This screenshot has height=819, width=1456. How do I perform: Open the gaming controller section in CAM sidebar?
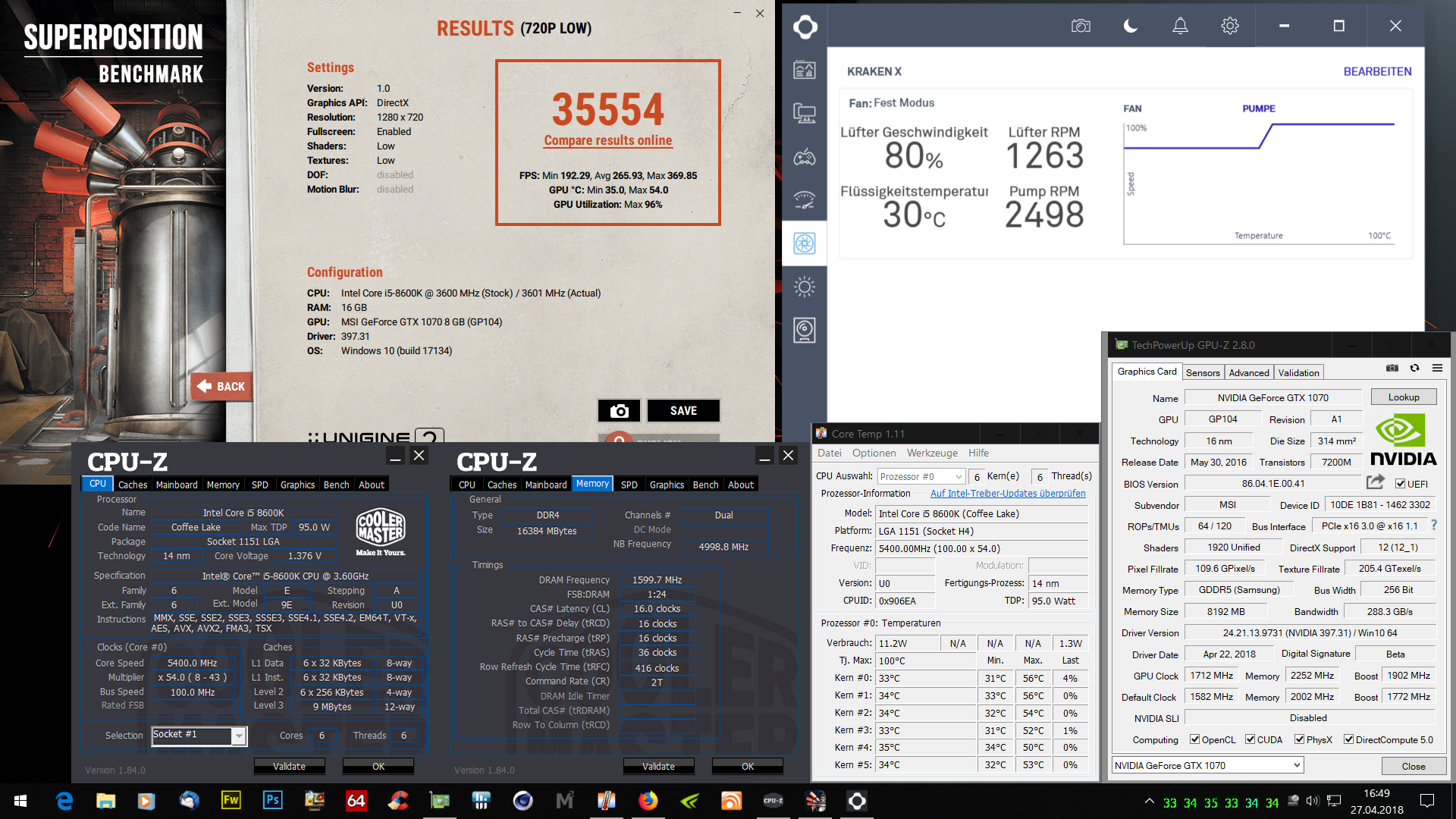804,157
